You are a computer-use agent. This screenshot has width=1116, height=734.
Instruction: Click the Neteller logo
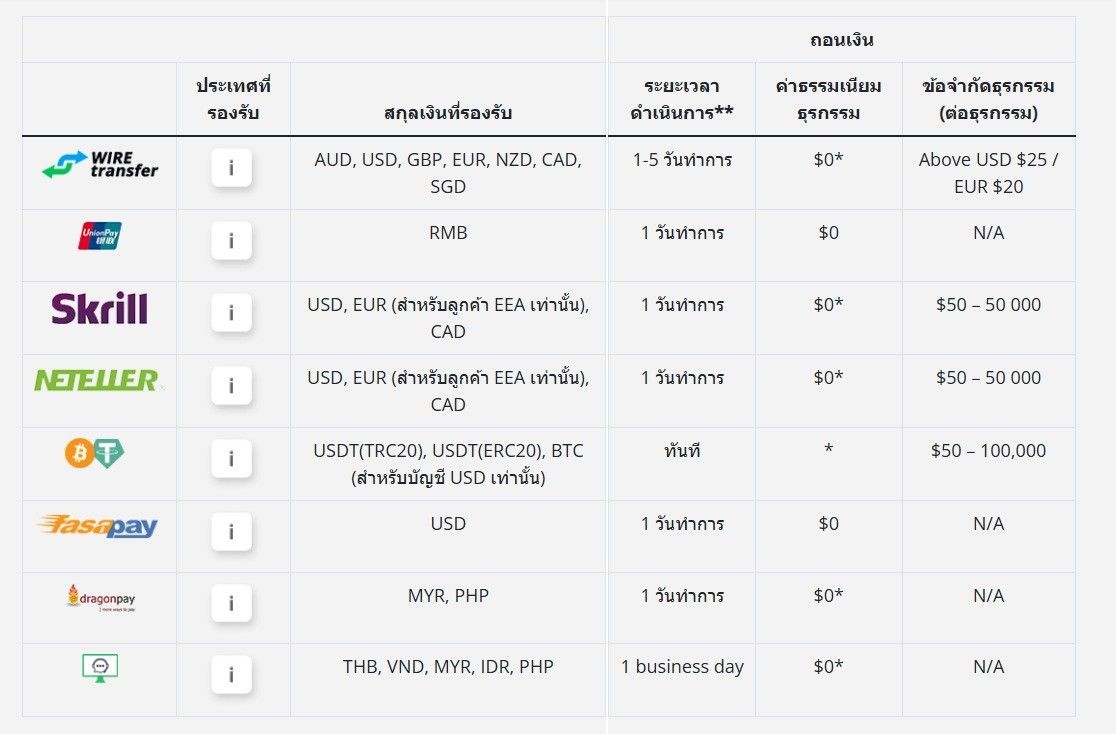click(98, 380)
